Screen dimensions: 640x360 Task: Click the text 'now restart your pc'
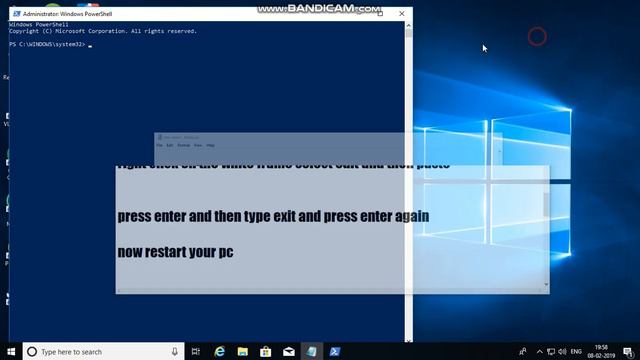176,252
